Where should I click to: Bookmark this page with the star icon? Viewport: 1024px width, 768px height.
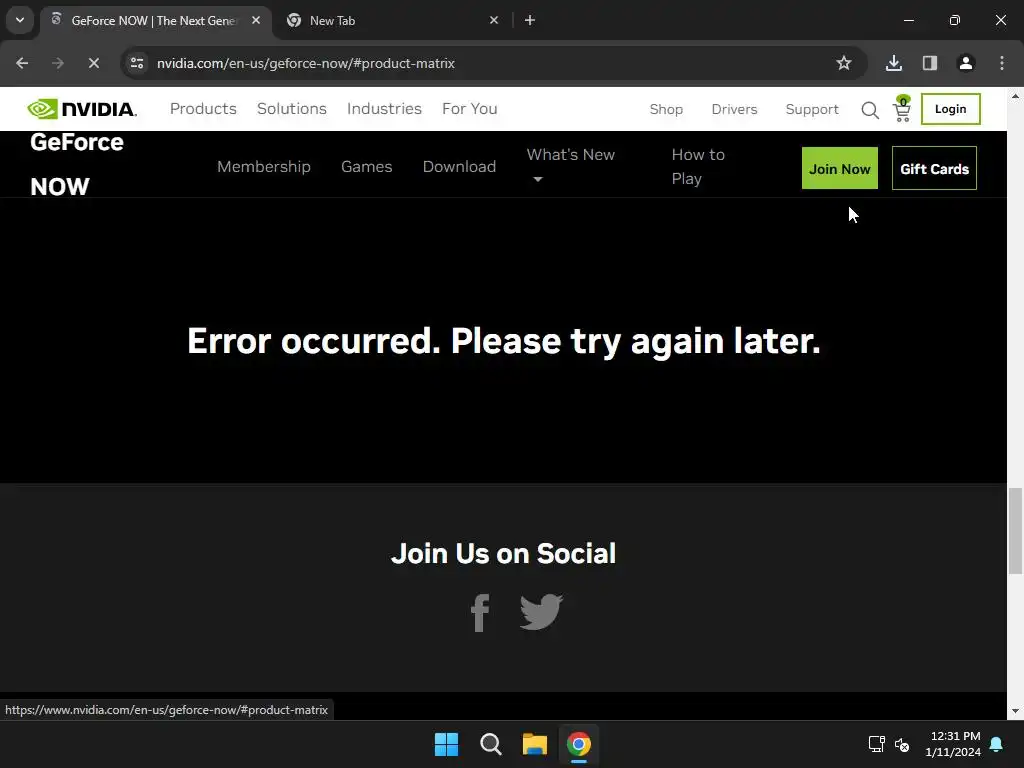click(x=844, y=63)
